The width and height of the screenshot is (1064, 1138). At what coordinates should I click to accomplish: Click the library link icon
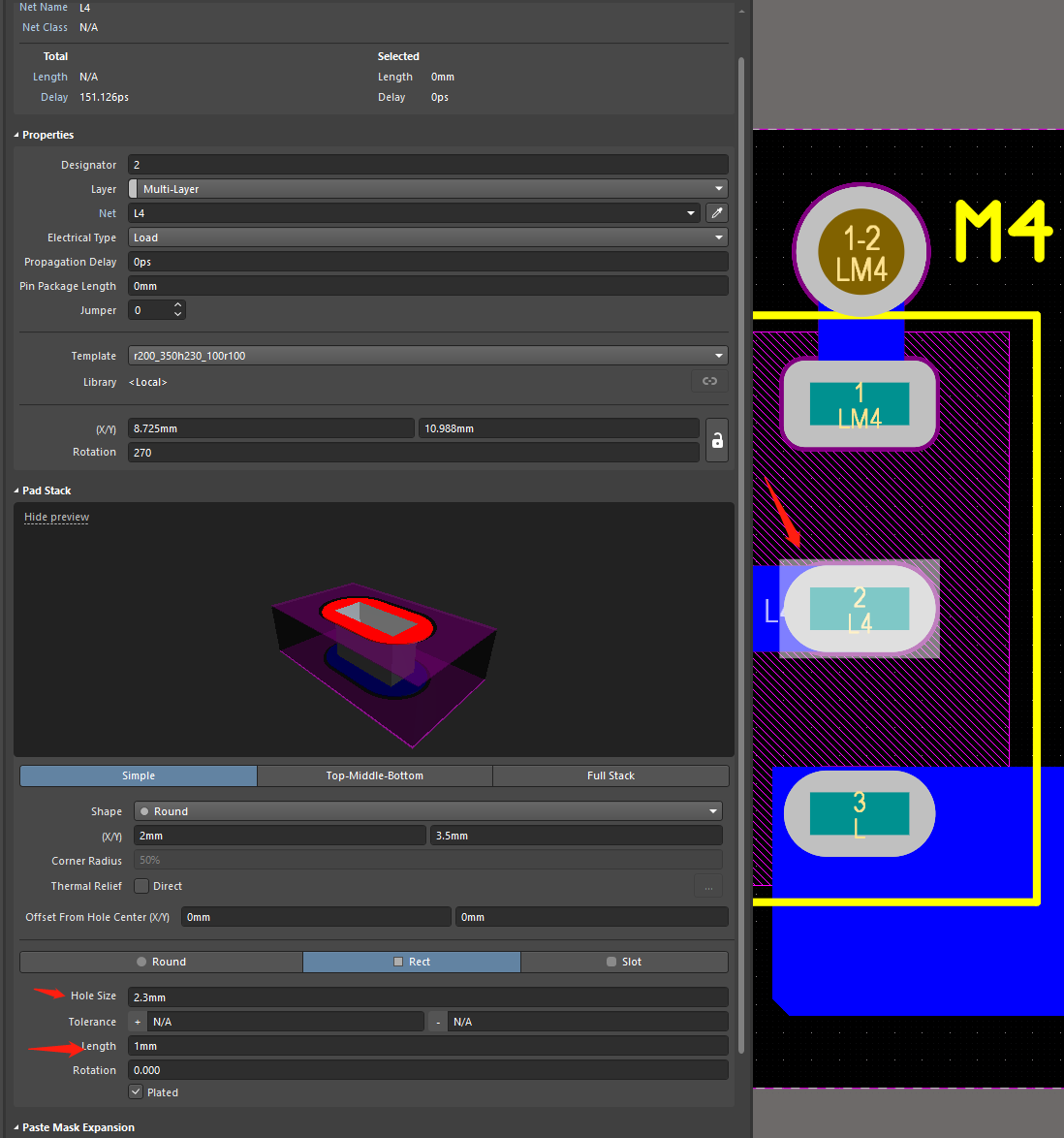point(709,382)
